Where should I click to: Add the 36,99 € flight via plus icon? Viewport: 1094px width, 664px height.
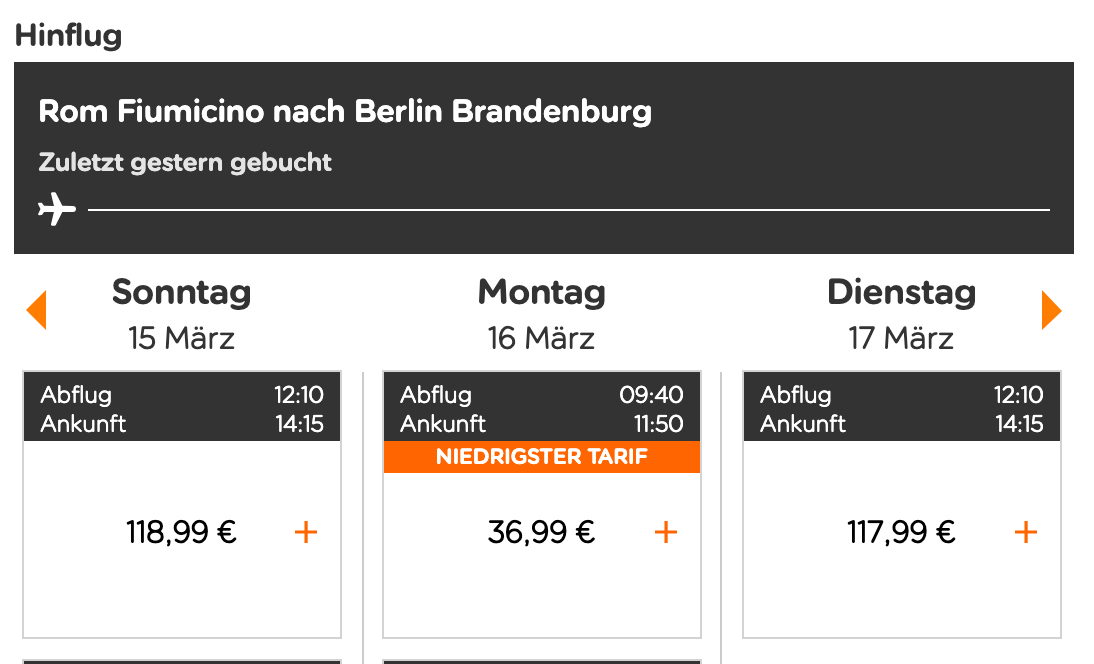pyautogui.click(x=666, y=532)
